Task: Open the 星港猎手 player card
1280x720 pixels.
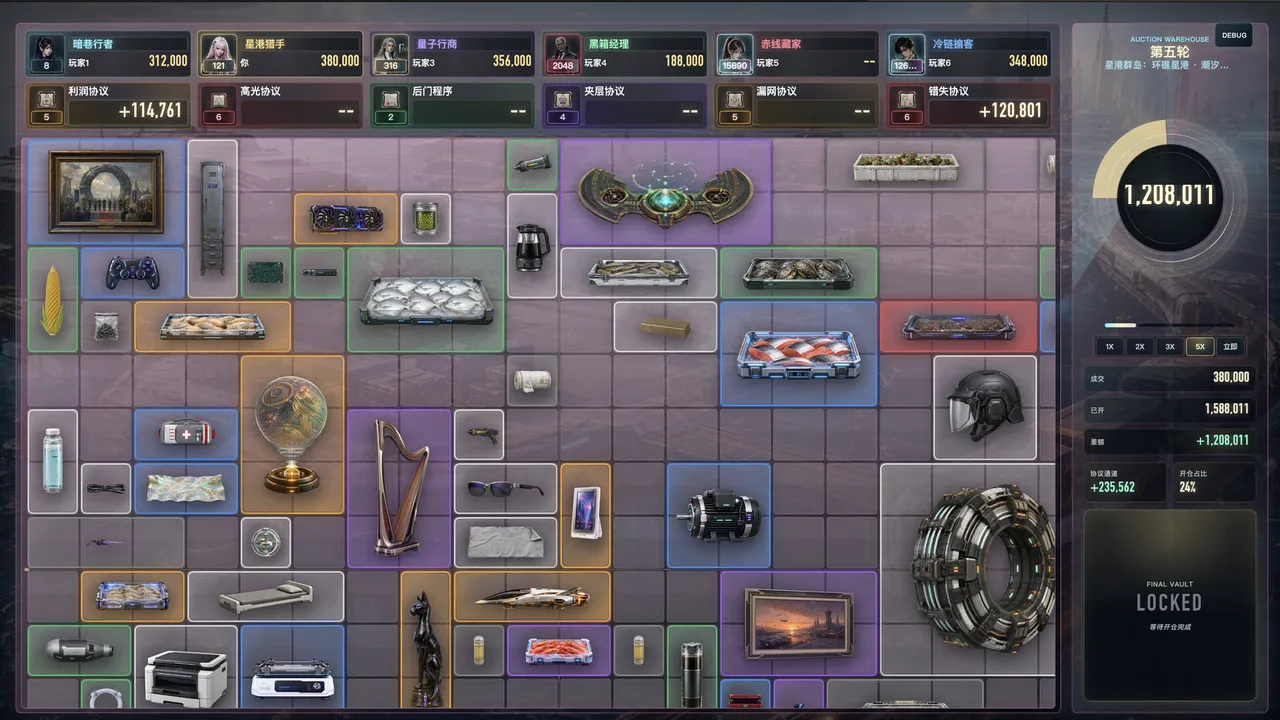Action: (x=280, y=53)
